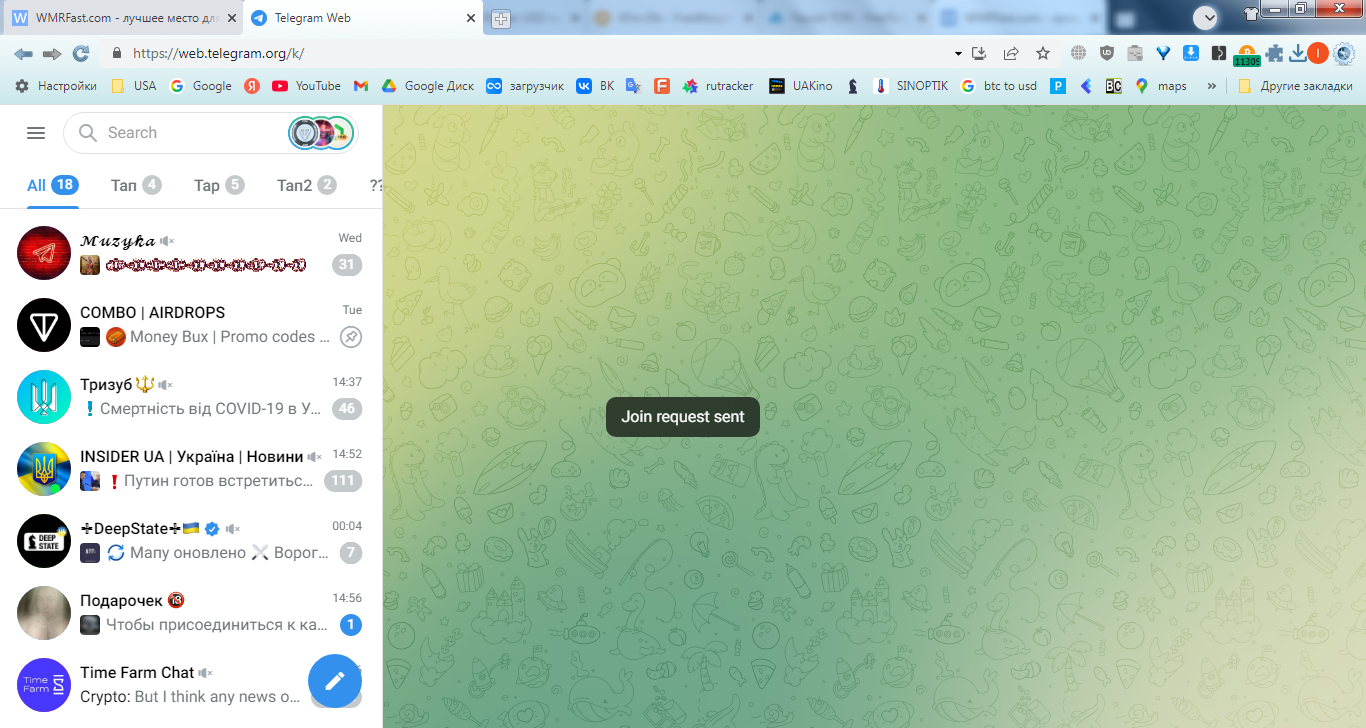Open the Muzyka chat
The width and height of the screenshot is (1366, 728).
191,252
